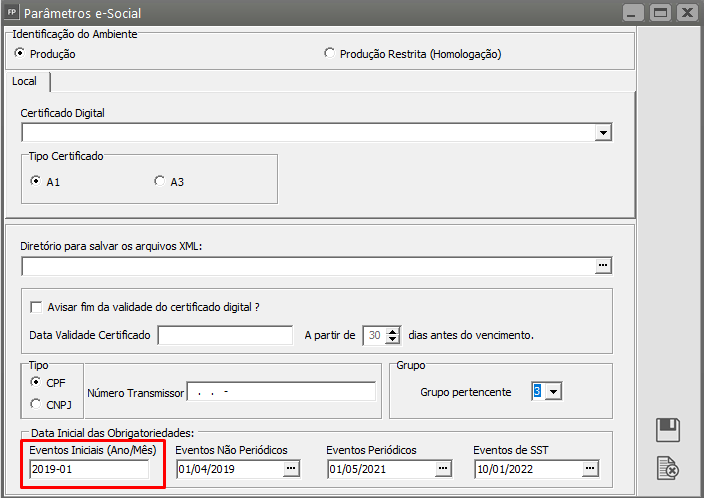
Task: Click the Eventos Não Periódicos date field
Action: tap(230, 469)
